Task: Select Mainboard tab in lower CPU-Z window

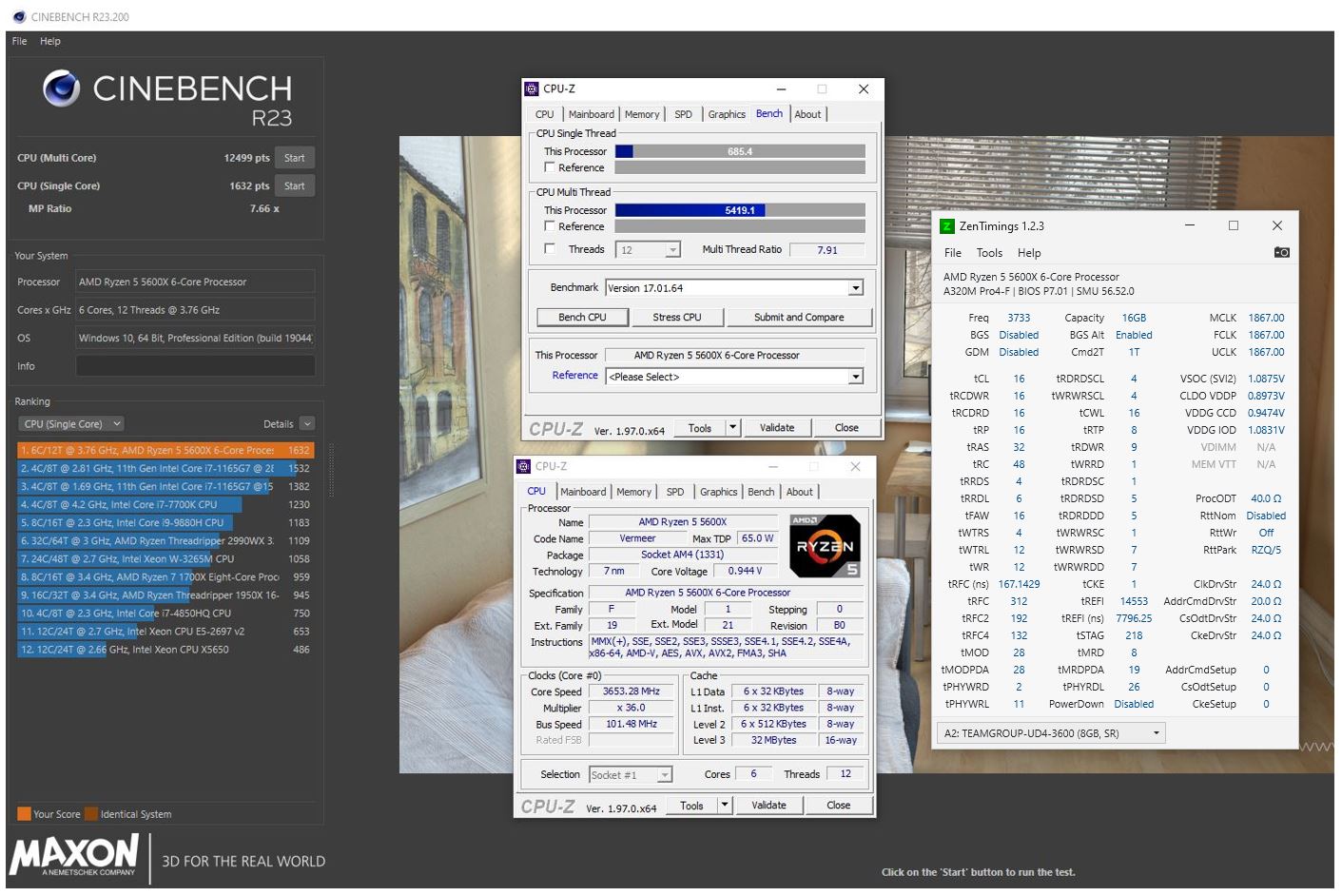Action: coord(583,492)
